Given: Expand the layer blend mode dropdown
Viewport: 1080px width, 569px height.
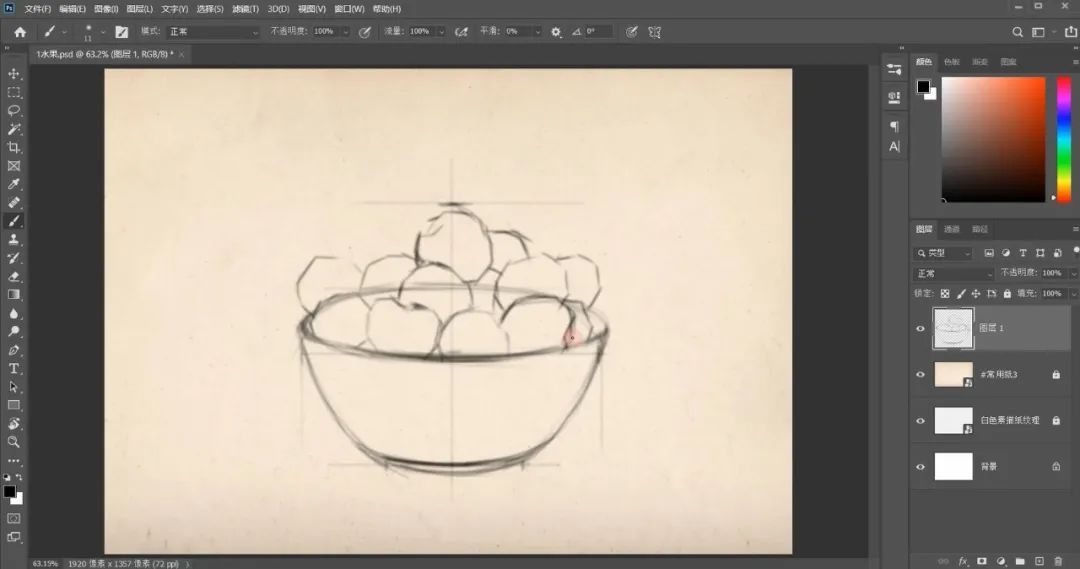Looking at the screenshot, I should tap(953, 273).
